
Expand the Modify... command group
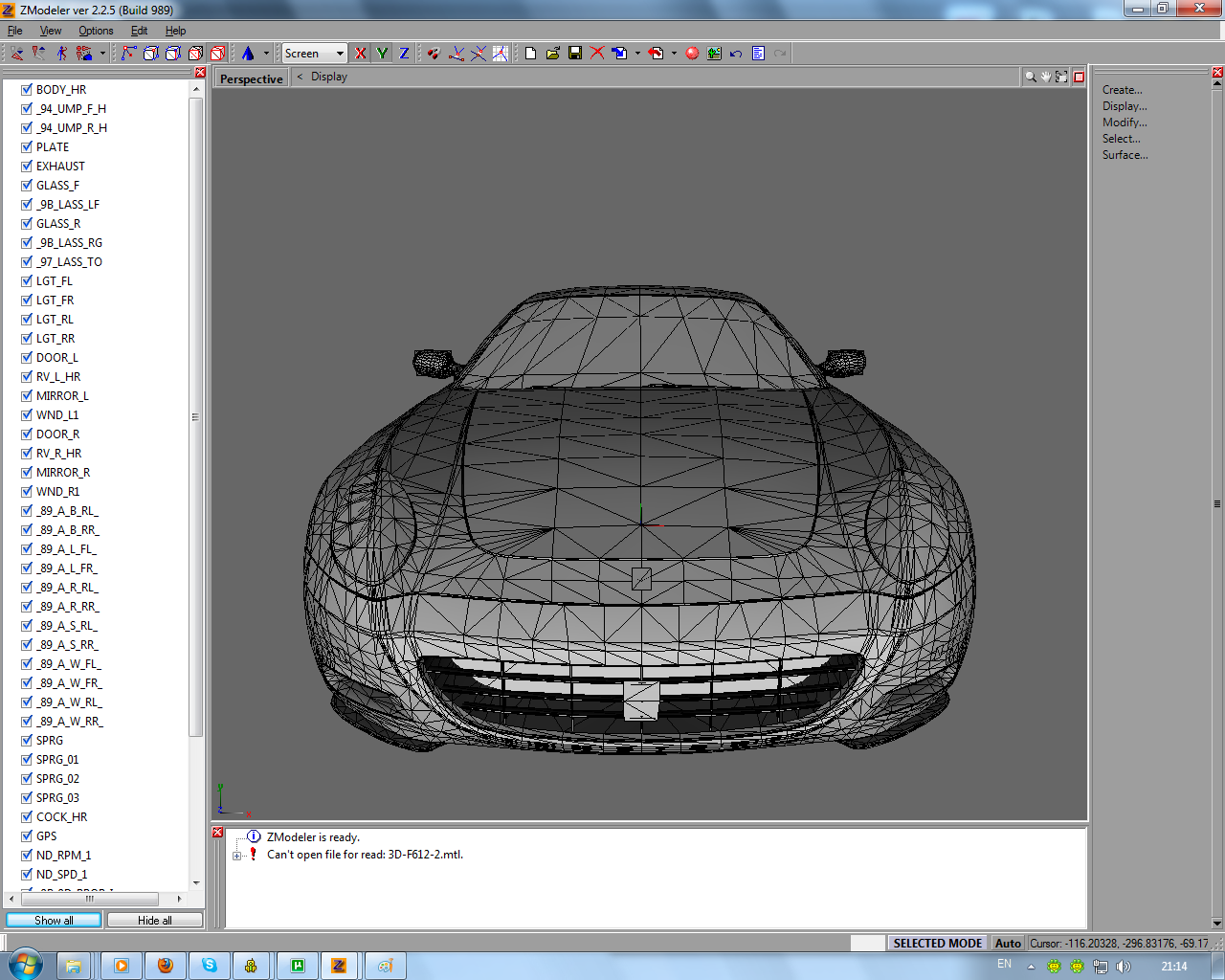click(x=1125, y=122)
